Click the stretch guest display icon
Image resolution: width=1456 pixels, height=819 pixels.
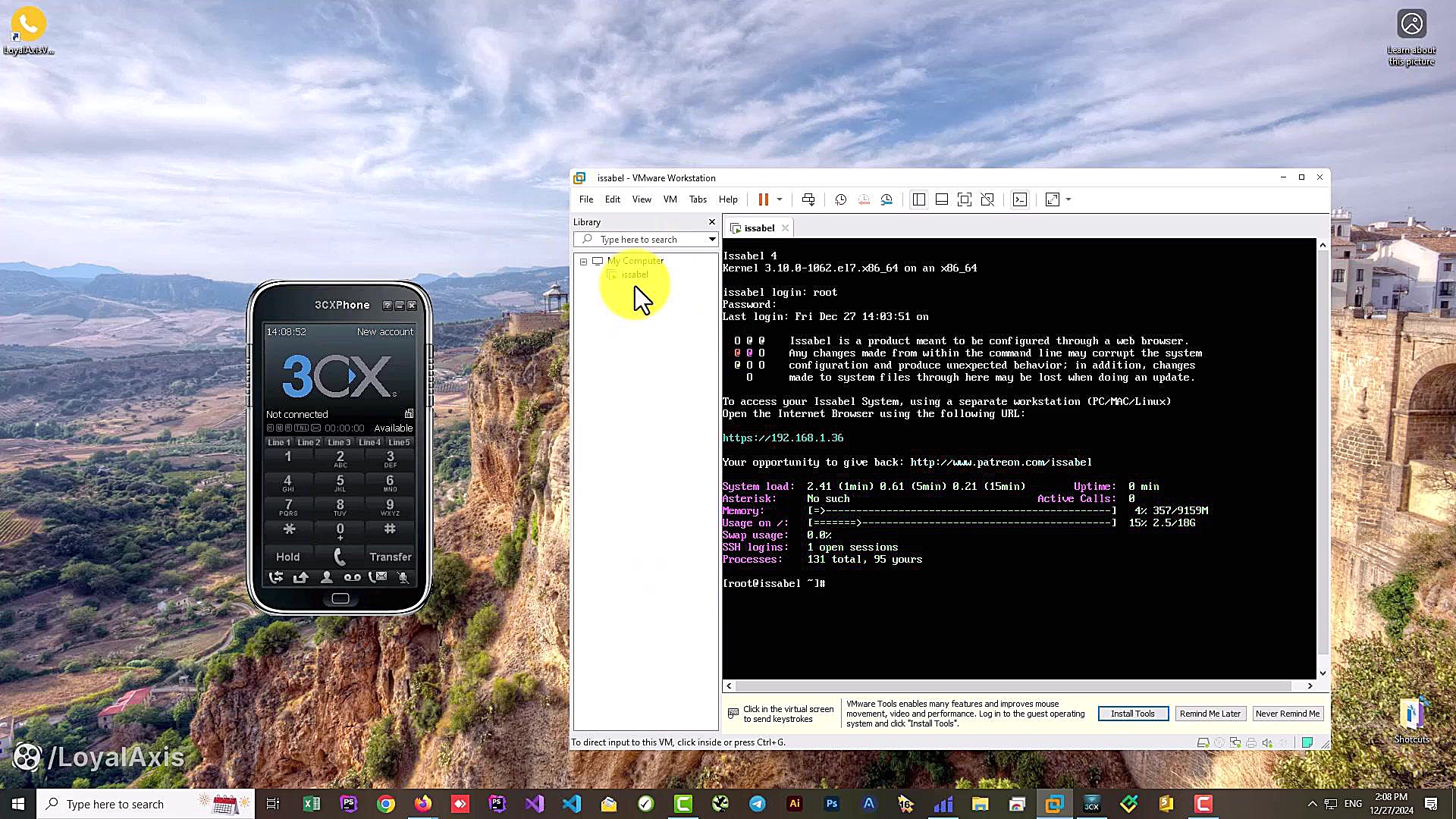pos(1053,199)
